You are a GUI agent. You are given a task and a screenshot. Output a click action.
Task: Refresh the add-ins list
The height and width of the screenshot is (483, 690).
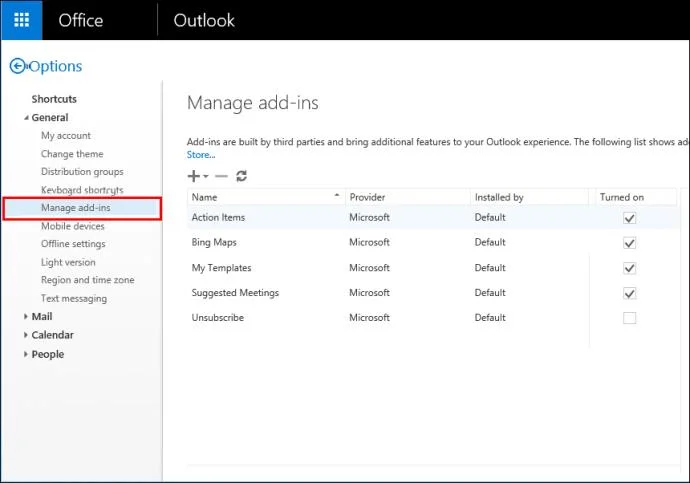[242, 176]
